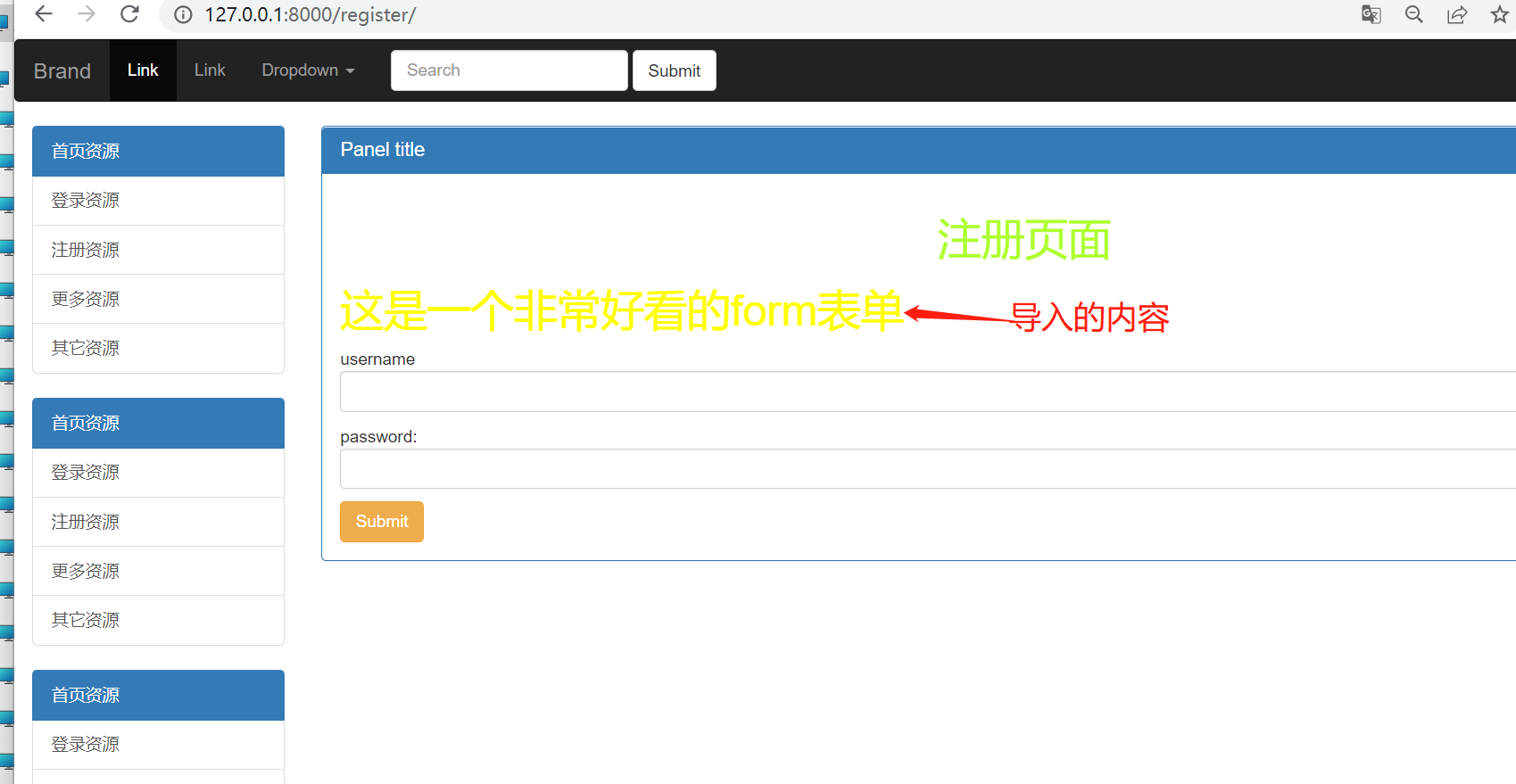The image size is (1516, 784).
Task: Open the translate page icon
Action: point(1371,14)
